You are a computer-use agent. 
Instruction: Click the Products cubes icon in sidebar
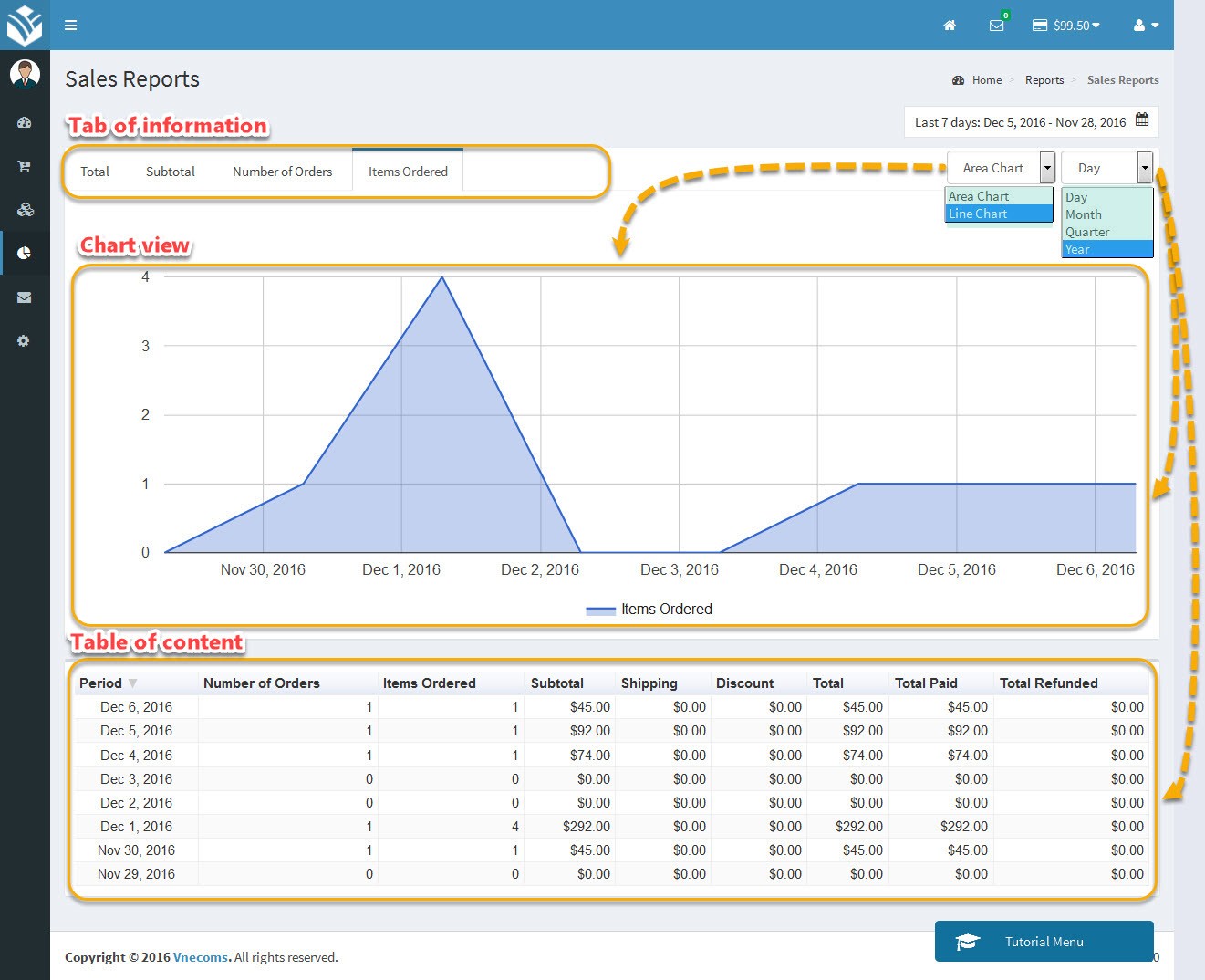25,209
